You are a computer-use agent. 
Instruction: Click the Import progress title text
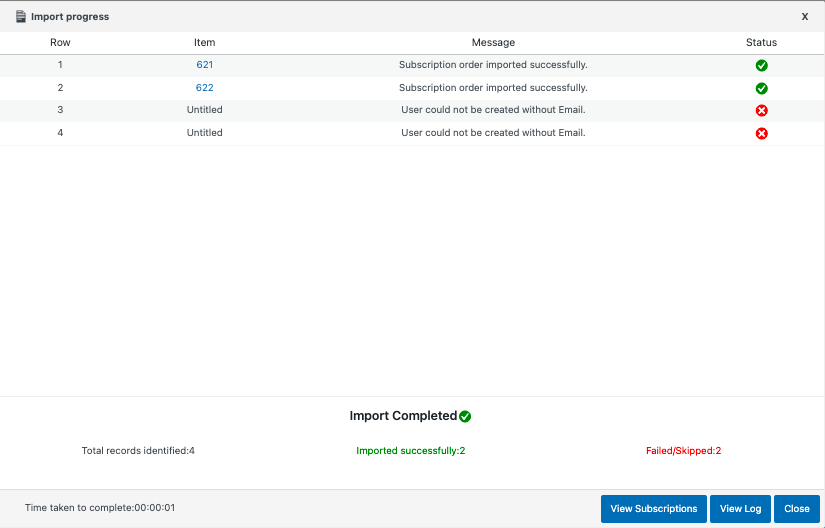[x=70, y=17]
